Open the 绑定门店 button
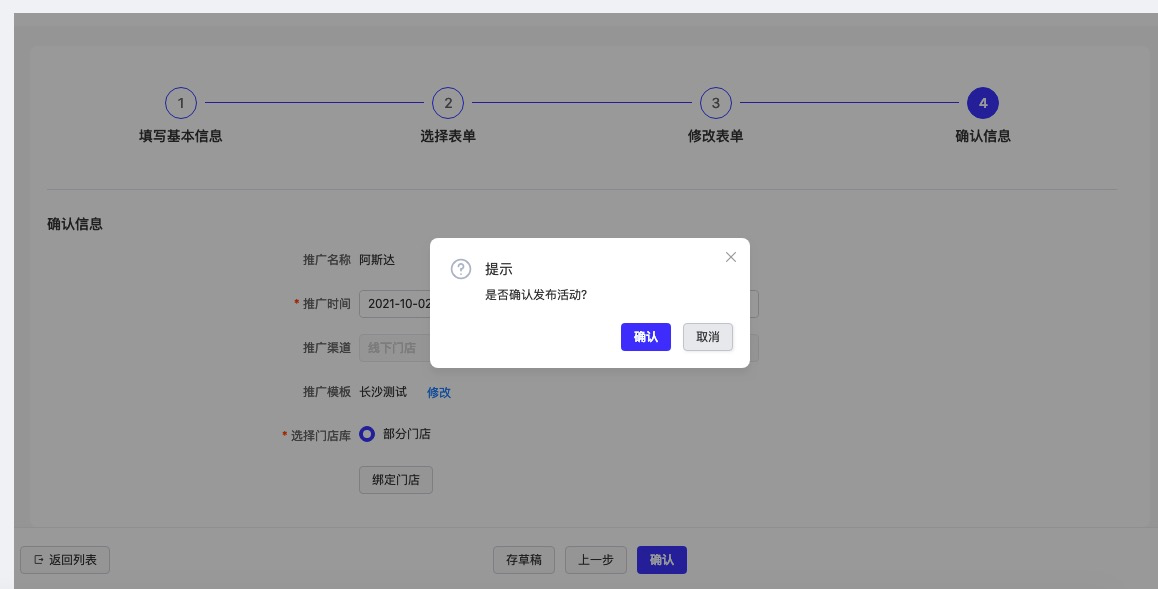 pos(396,480)
